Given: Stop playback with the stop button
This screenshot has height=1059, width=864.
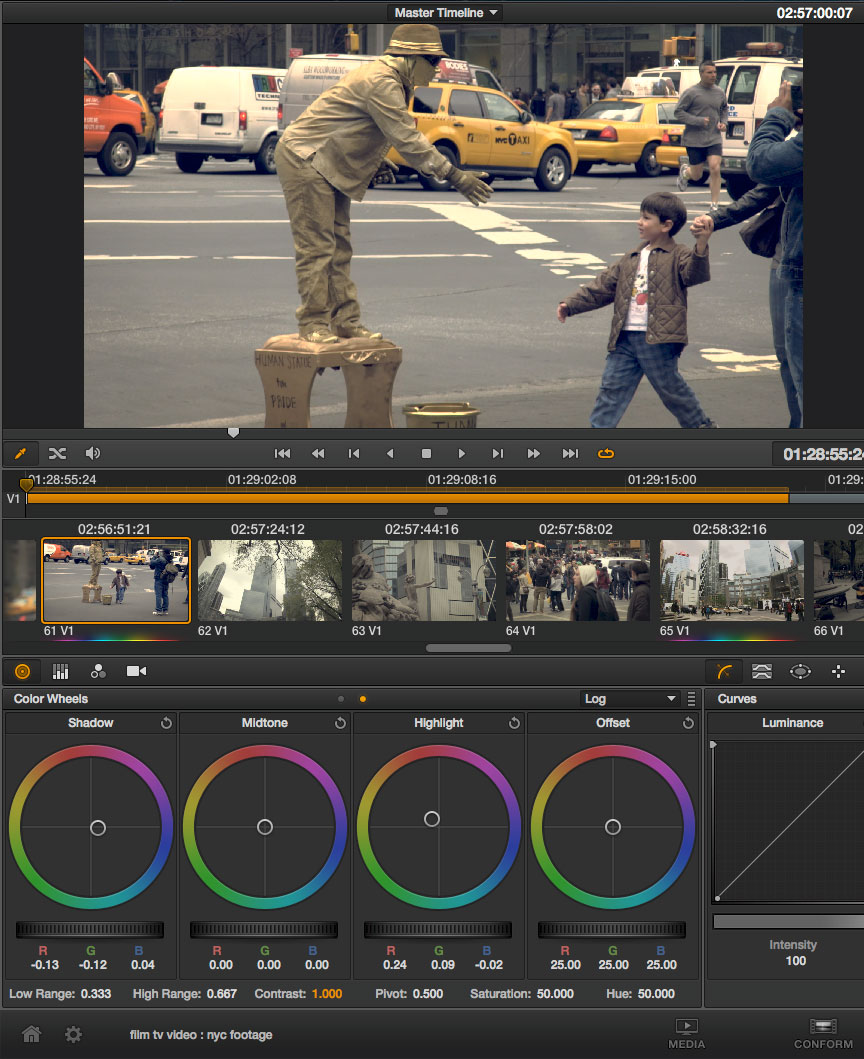Looking at the screenshot, I should pyautogui.click(x=426, y=454).
